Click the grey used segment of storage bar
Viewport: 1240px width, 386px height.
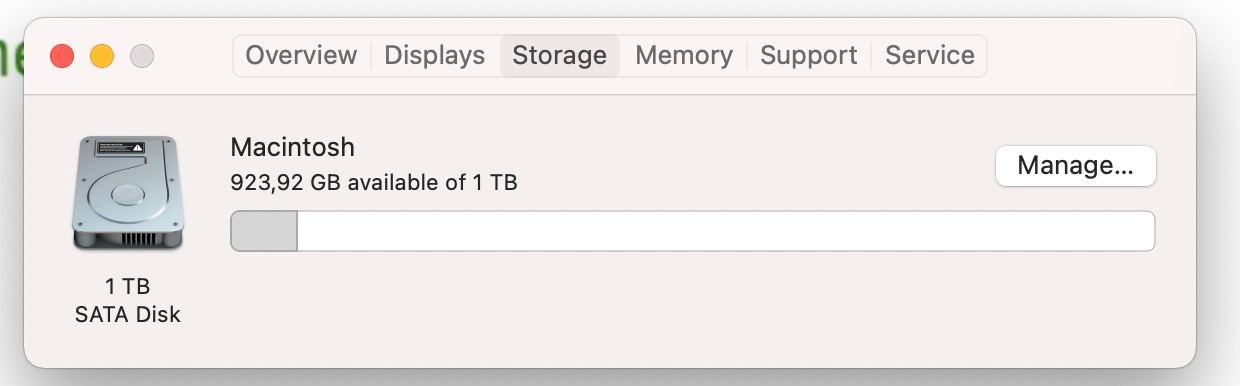(x=264, y=231)
